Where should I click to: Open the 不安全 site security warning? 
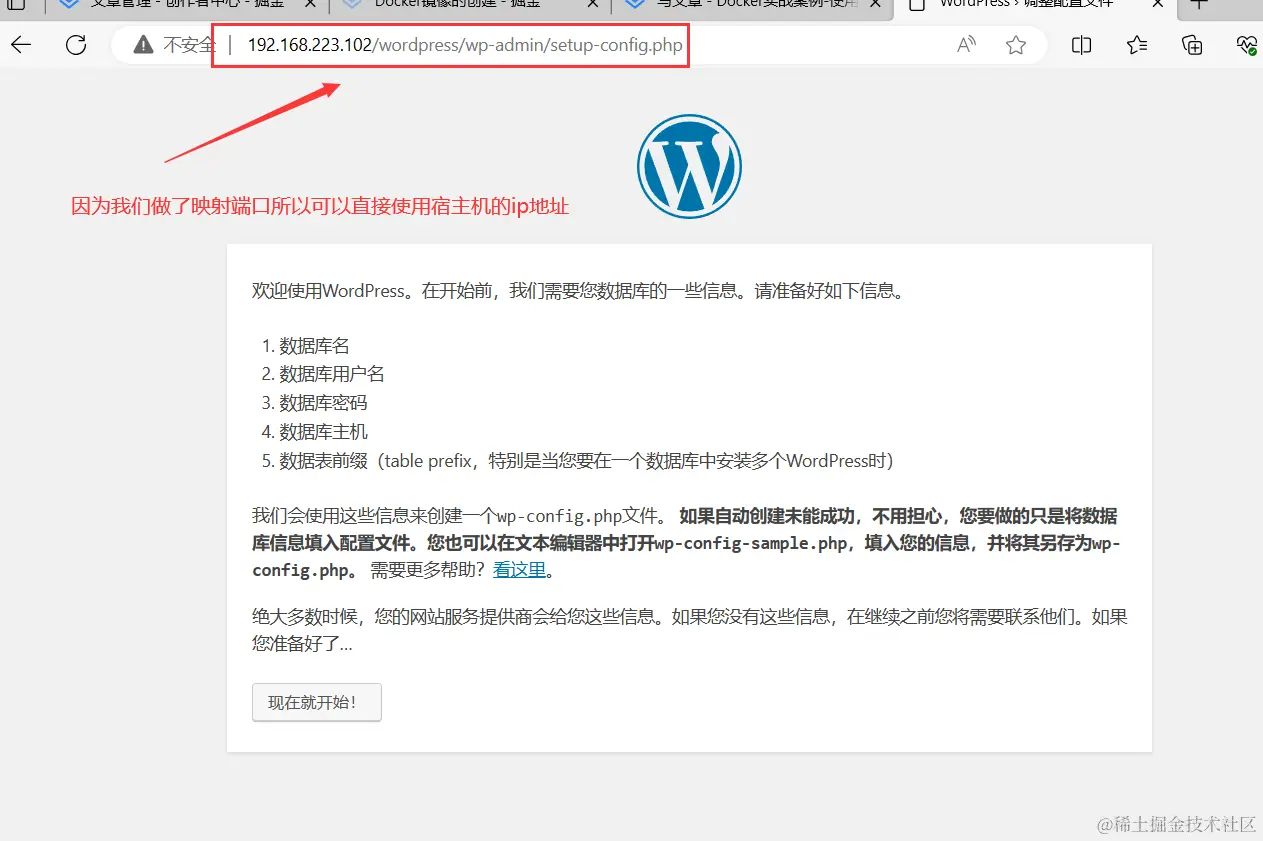(x=174, y=45)
